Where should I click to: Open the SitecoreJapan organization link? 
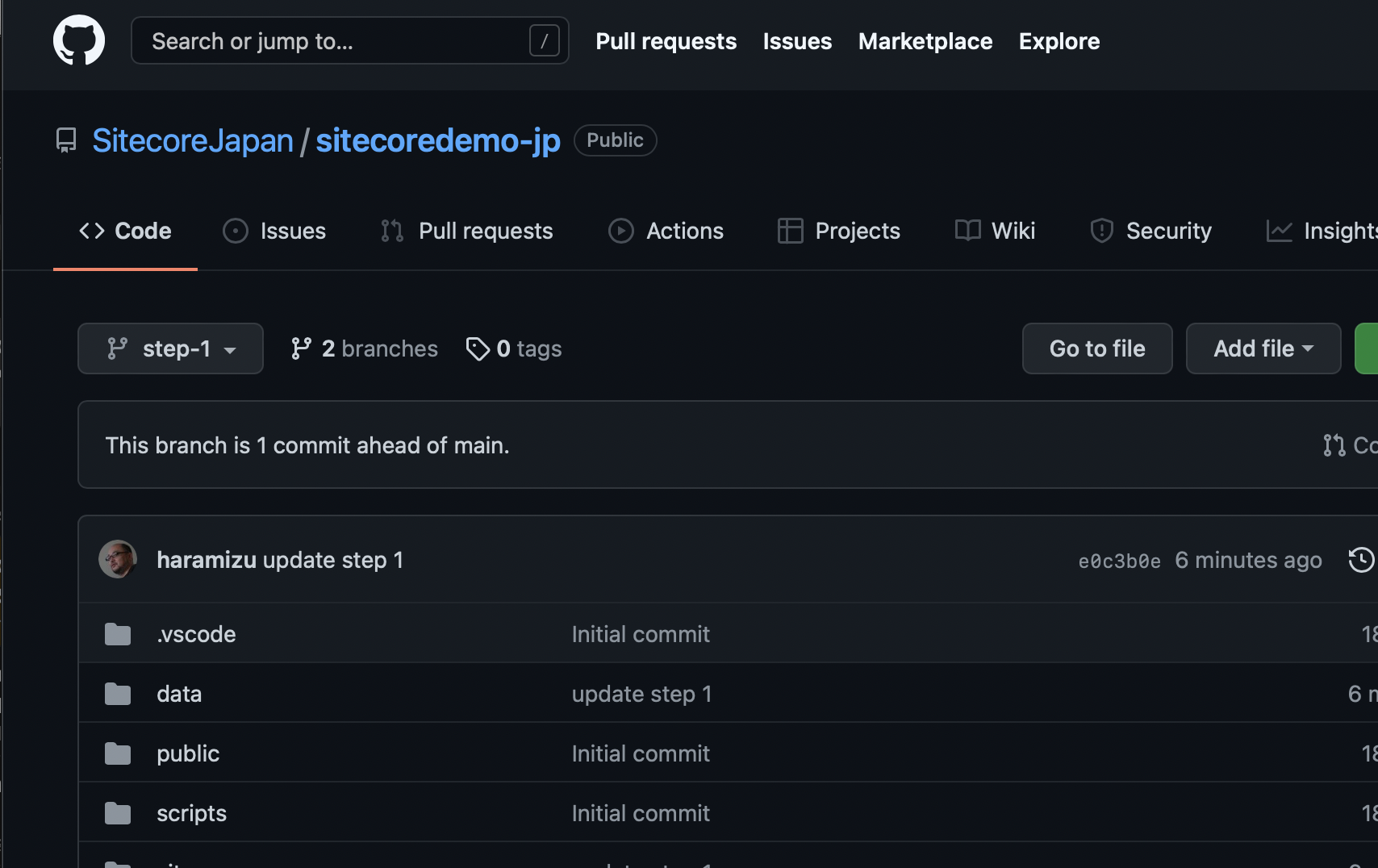point(193,140)
